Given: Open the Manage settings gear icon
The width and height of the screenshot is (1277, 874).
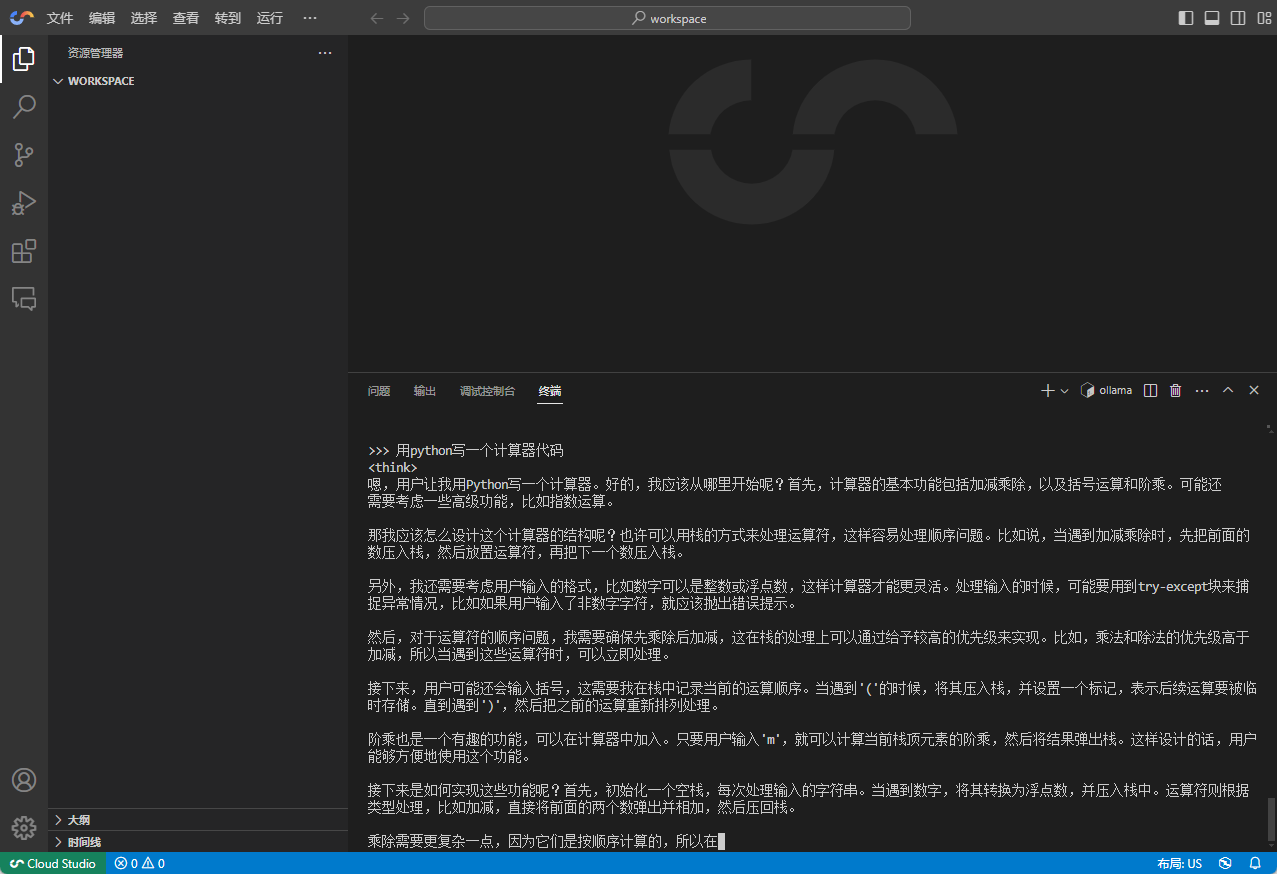Looking at the screenshot, I should [x=23, y=827].
